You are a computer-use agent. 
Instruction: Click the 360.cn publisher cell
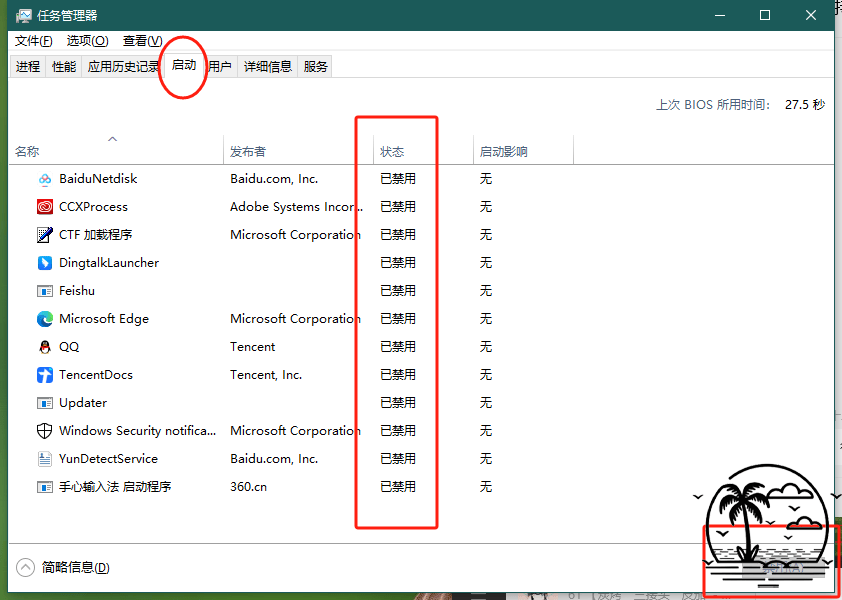point(248,487)
